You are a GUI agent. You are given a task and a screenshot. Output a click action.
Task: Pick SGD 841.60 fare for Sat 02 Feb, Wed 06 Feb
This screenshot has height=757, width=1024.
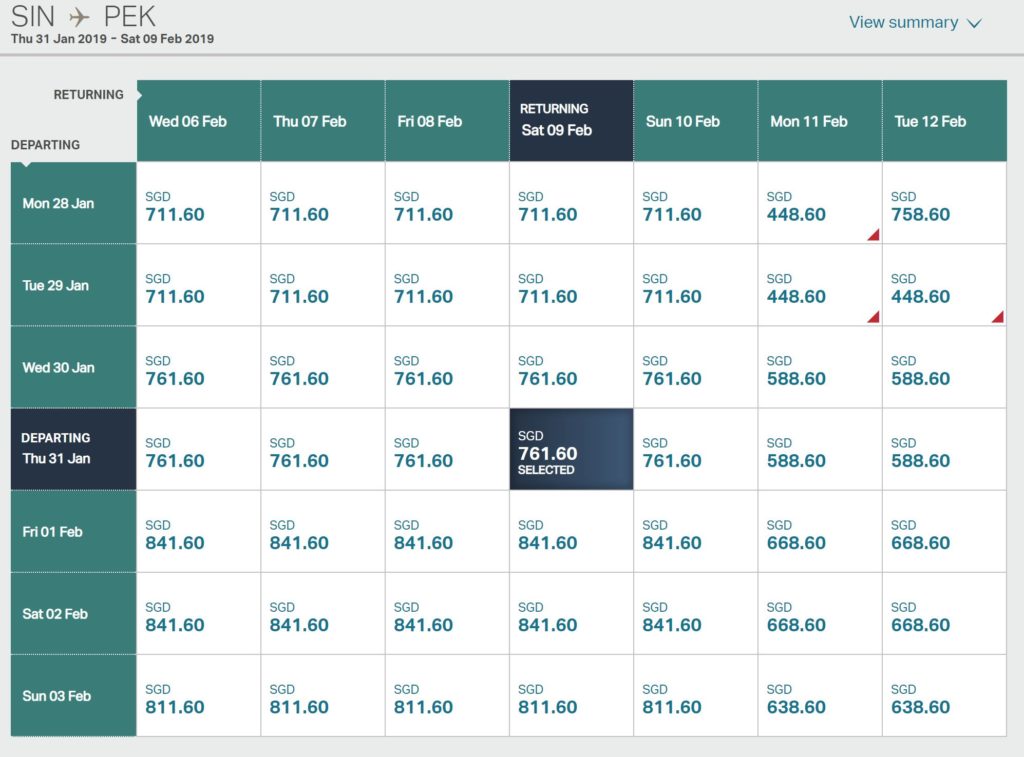click(198, 614)
